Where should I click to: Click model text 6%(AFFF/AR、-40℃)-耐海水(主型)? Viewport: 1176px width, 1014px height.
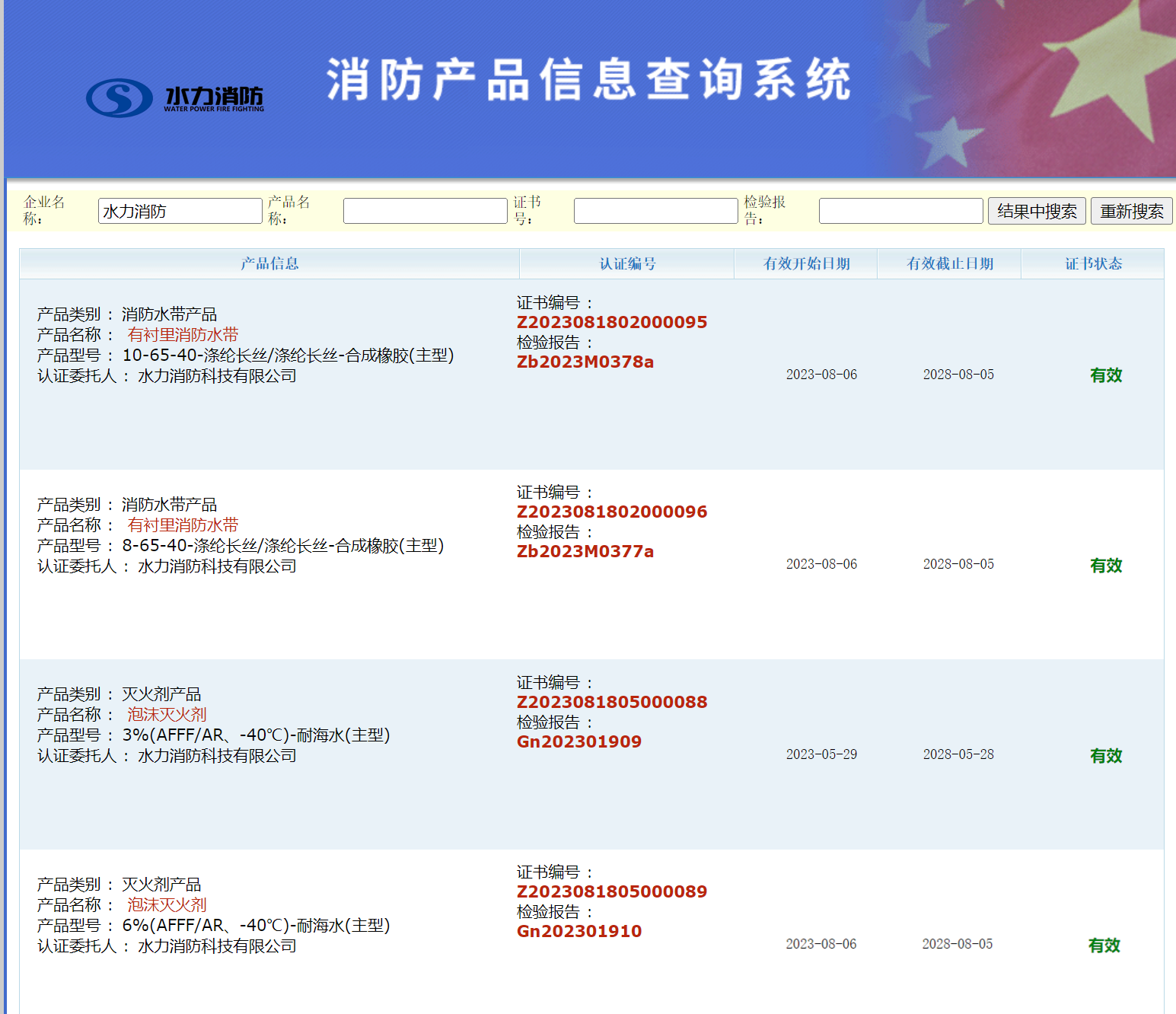click(x=256, y=926)
